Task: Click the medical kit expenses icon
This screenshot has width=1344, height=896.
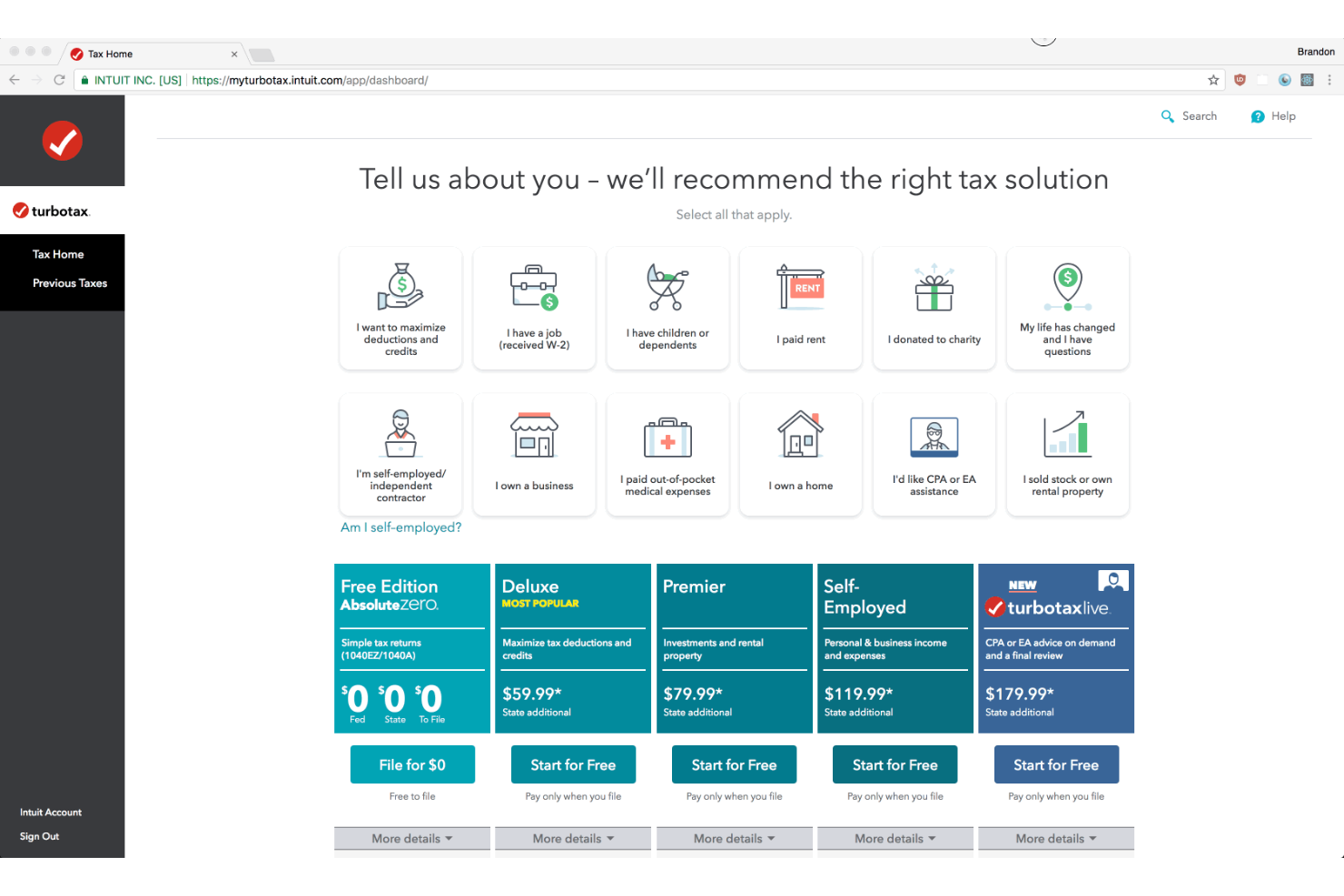Action: 667,437
